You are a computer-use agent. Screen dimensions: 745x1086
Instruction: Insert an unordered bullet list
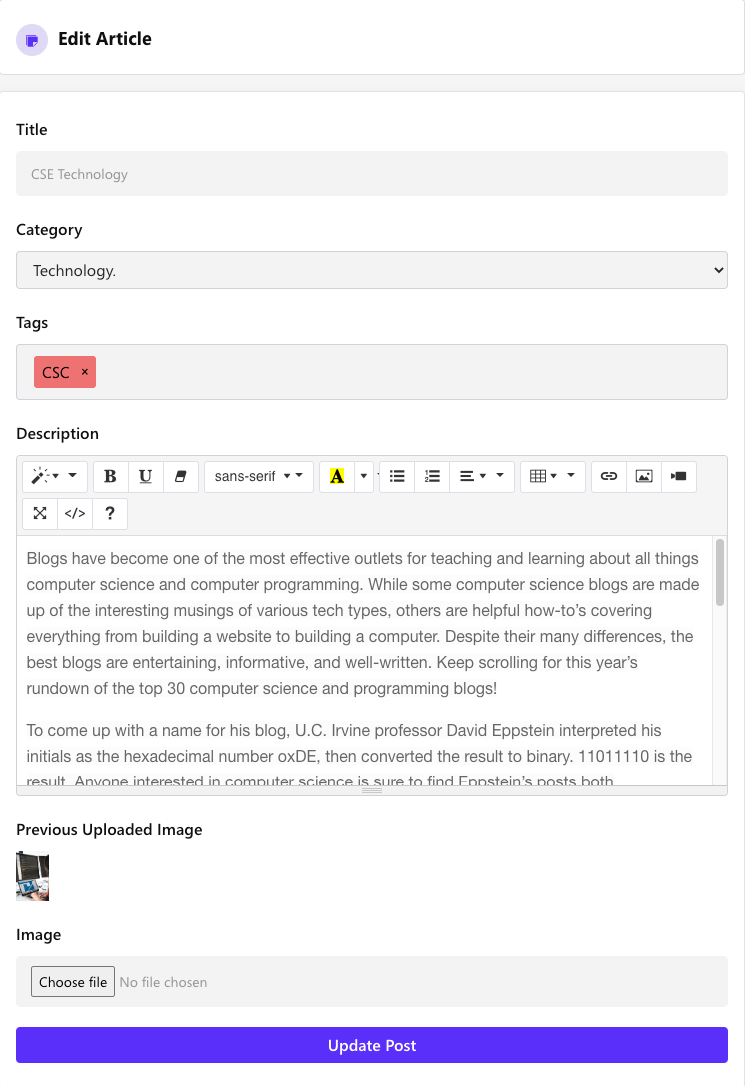pos(397,476)
